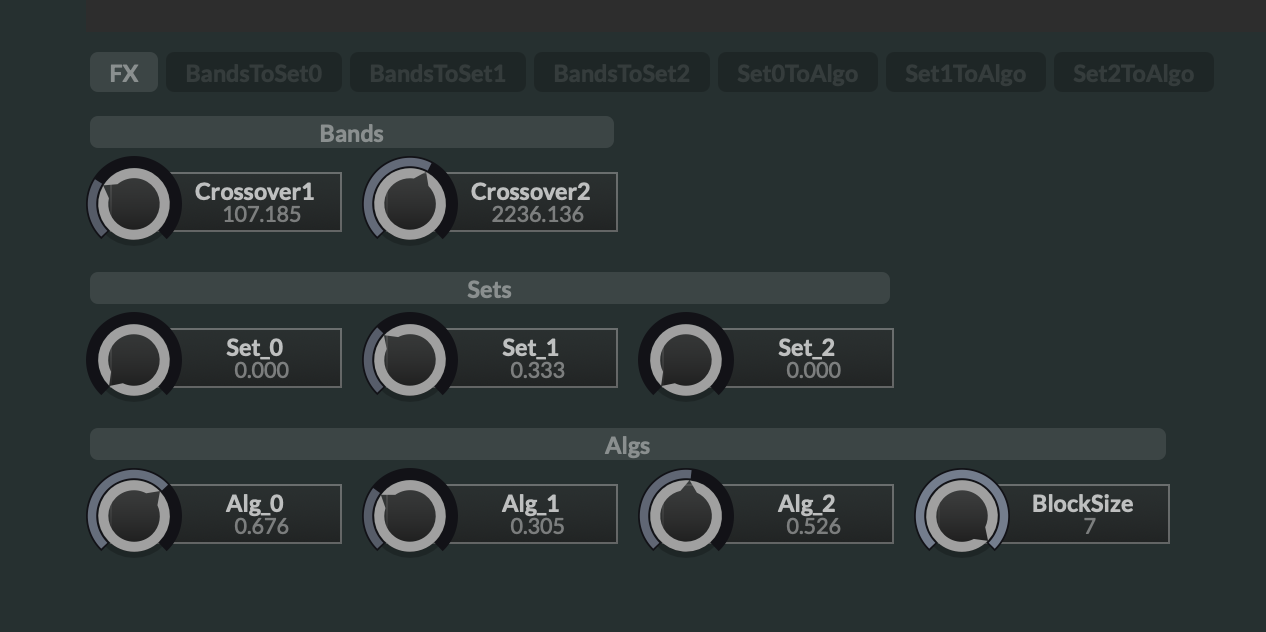Click the Crossover2 knob dial

point(411,203)
